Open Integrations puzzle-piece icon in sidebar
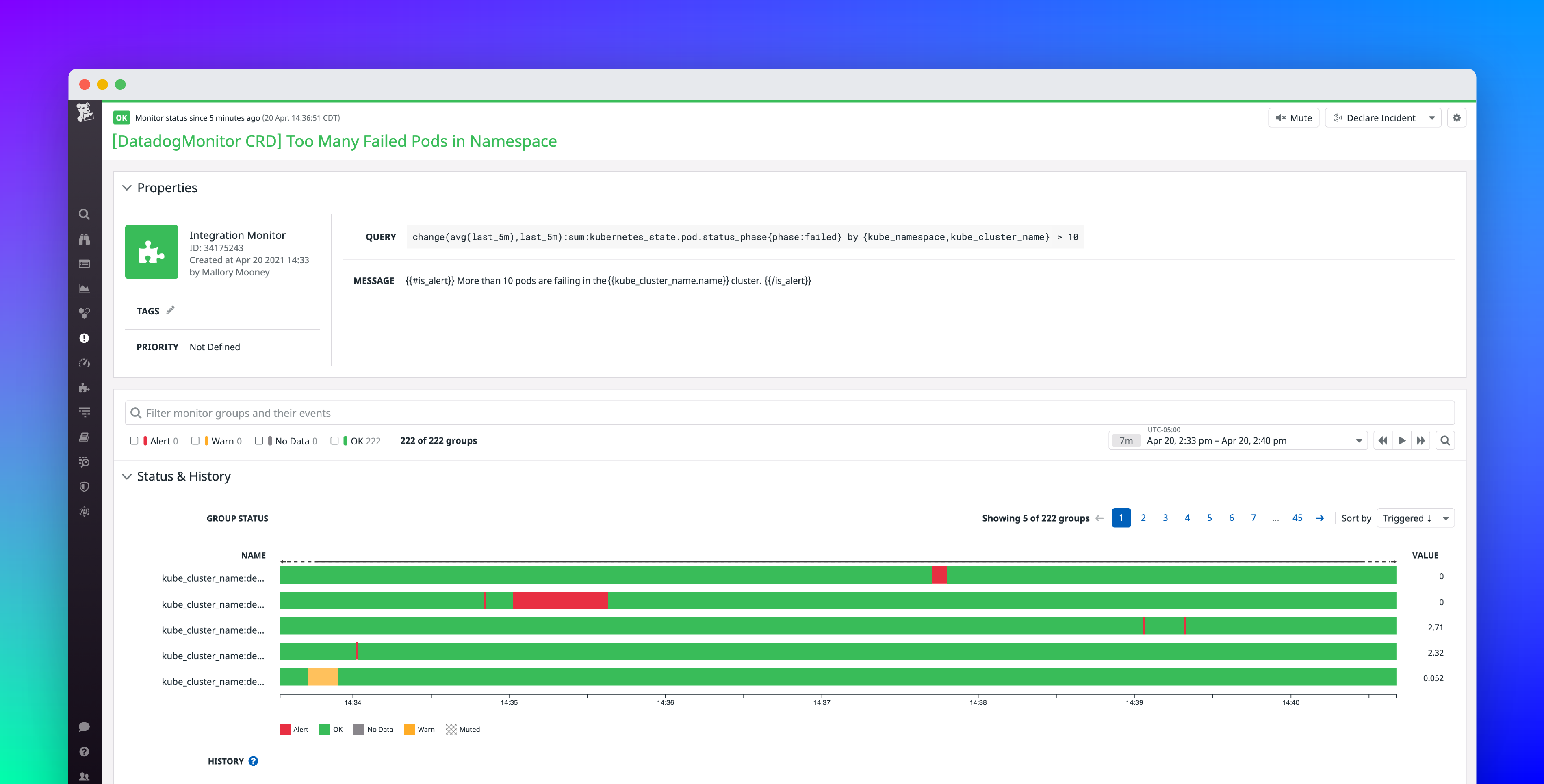1544x784 pixels. (84, 388)
